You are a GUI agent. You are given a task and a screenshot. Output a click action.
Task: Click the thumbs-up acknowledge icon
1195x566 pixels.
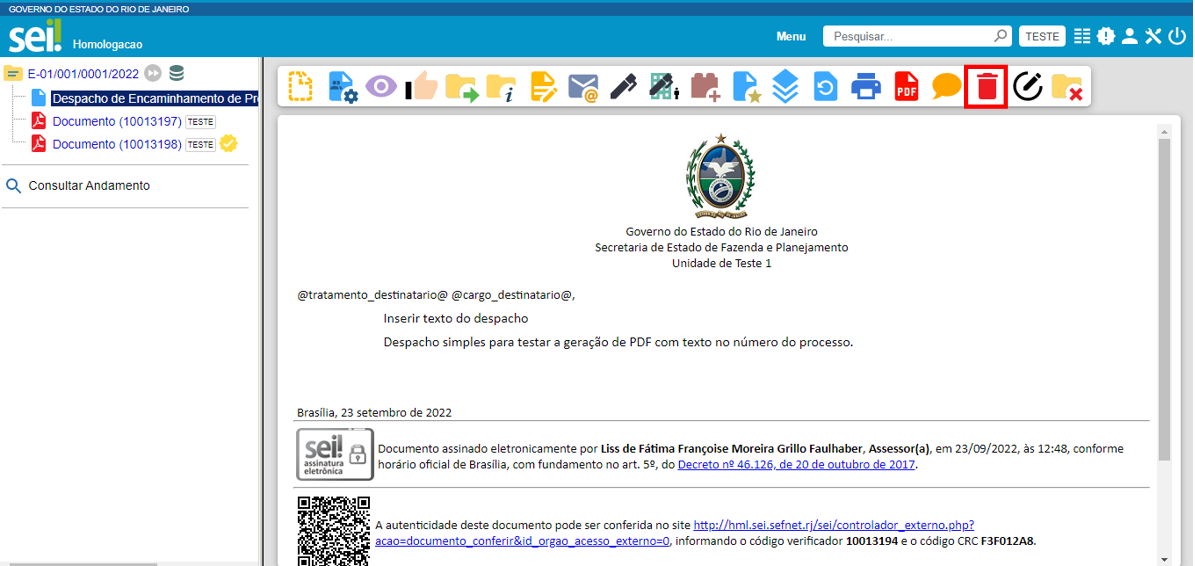click(421, 87)
